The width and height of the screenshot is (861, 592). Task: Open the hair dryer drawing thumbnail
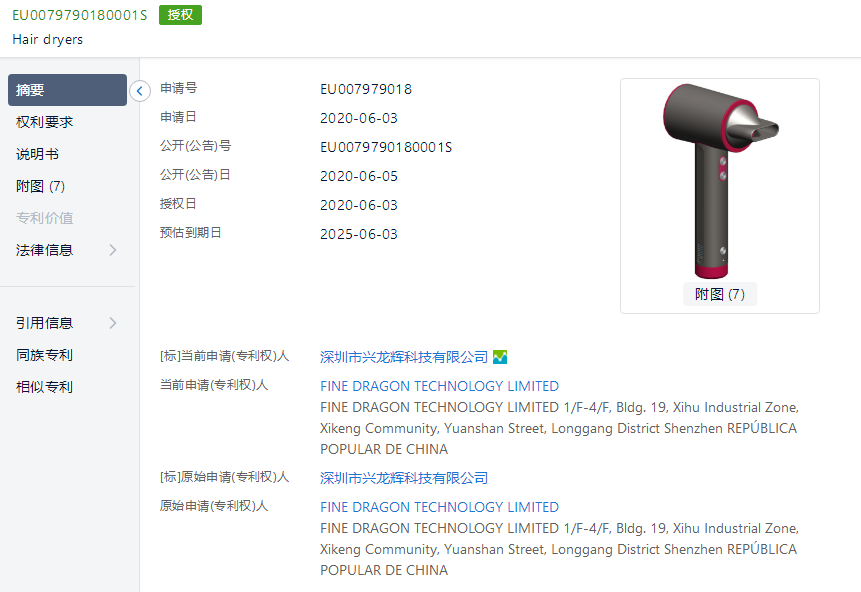point(720,181)
